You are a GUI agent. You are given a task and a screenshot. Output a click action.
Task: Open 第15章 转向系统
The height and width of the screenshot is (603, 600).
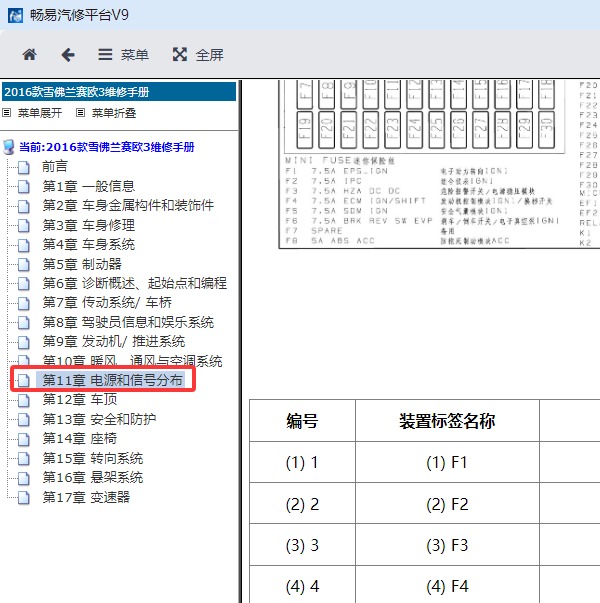[x=93, y=458]
